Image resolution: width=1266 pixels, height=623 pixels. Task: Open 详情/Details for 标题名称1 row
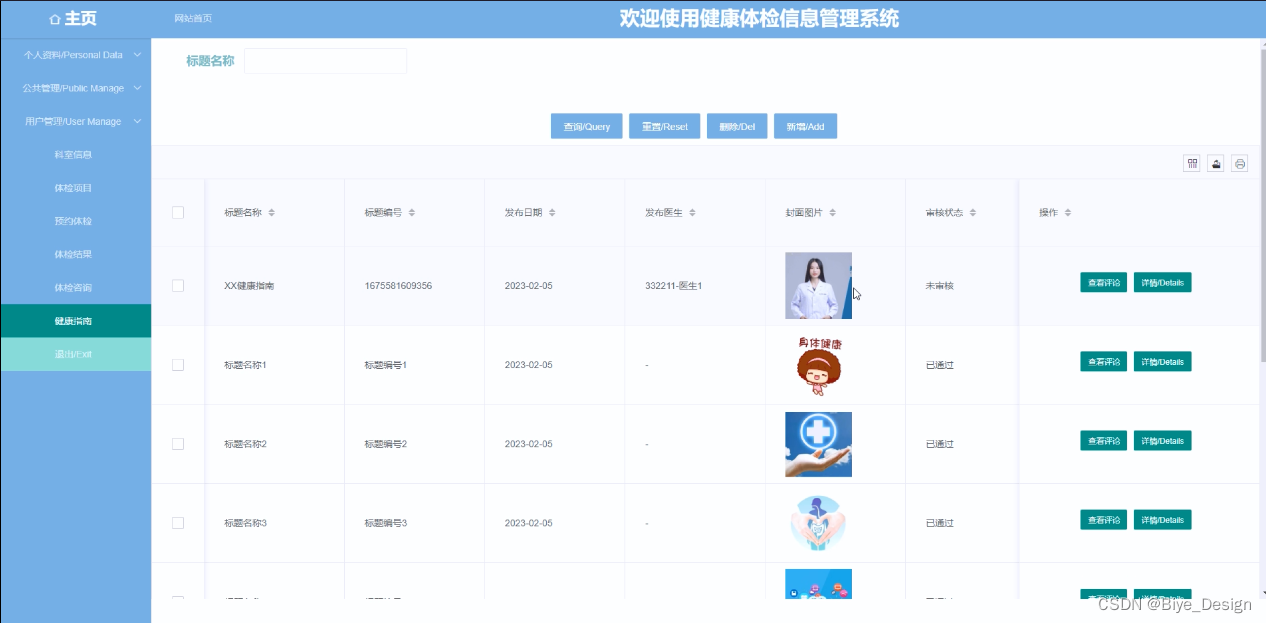[x=1162, y=361]
